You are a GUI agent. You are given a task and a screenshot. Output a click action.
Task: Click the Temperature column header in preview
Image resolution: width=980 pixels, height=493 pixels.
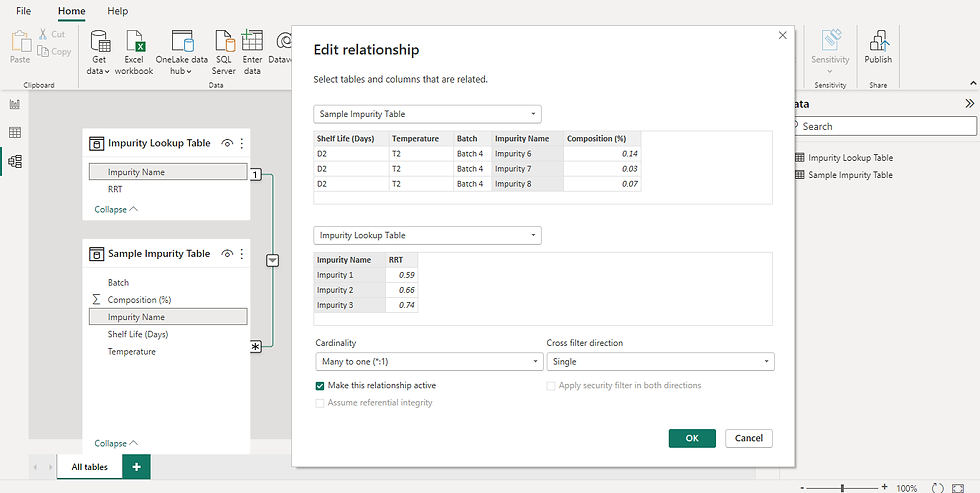coord(421,139)
